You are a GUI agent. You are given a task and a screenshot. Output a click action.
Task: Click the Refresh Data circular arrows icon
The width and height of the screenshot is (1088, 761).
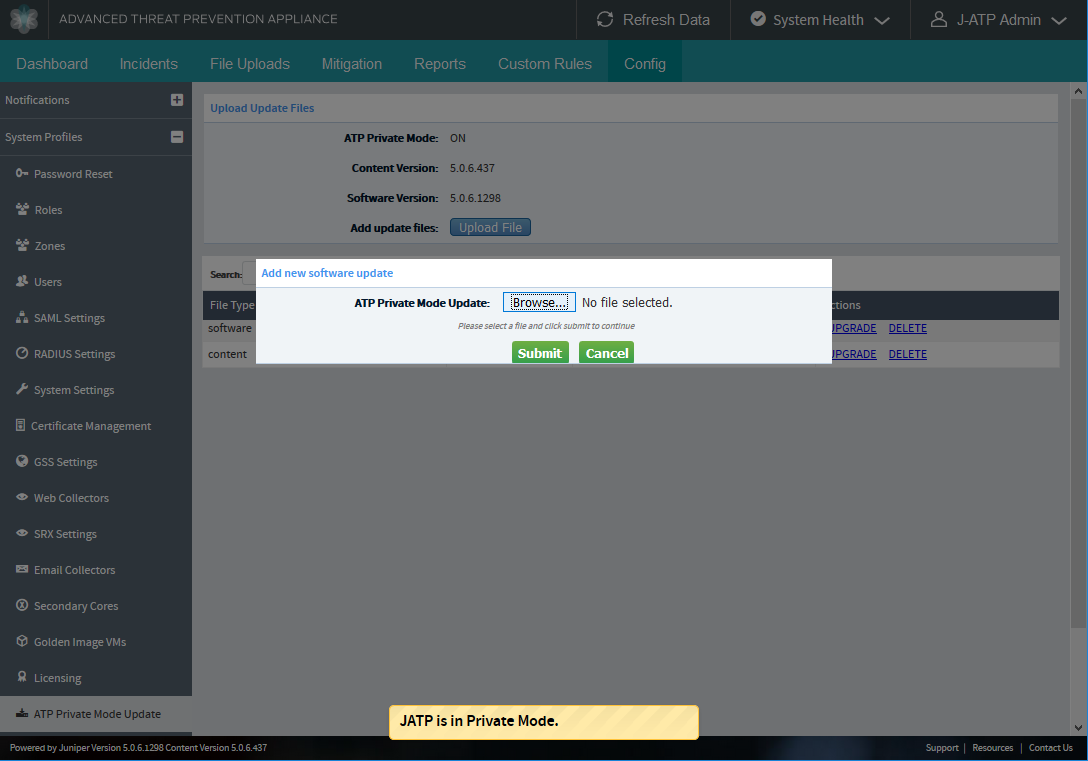tap(605, 19)
